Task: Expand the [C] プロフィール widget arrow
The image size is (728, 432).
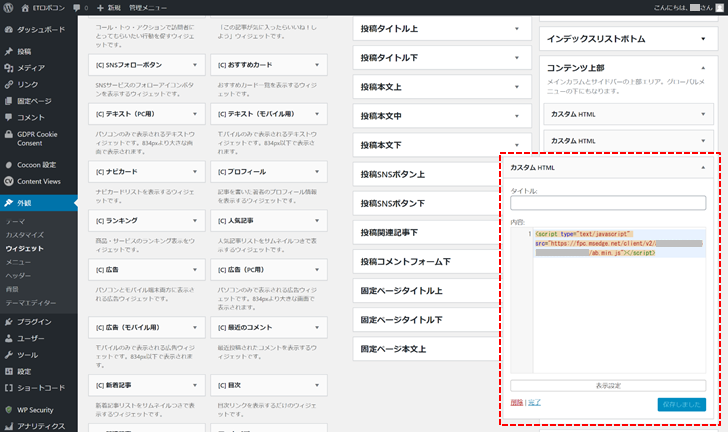Action: 317,172
